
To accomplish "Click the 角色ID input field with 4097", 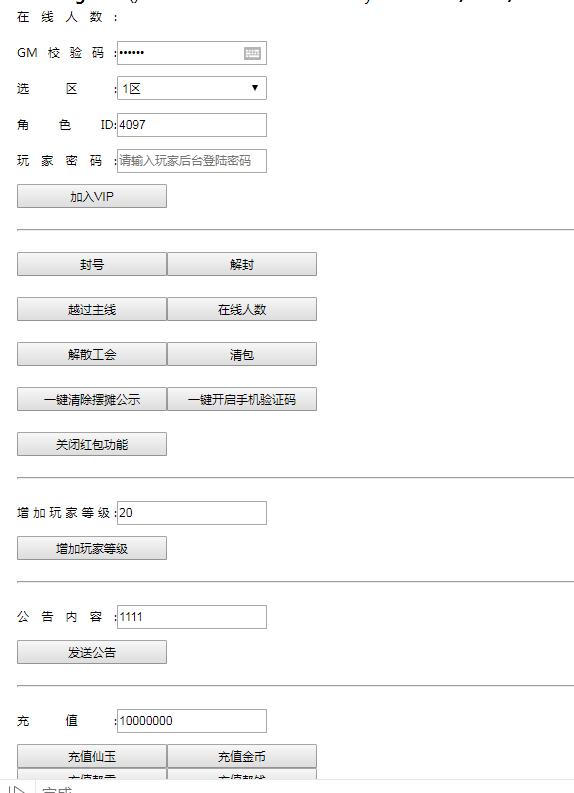I will (192, 125).
